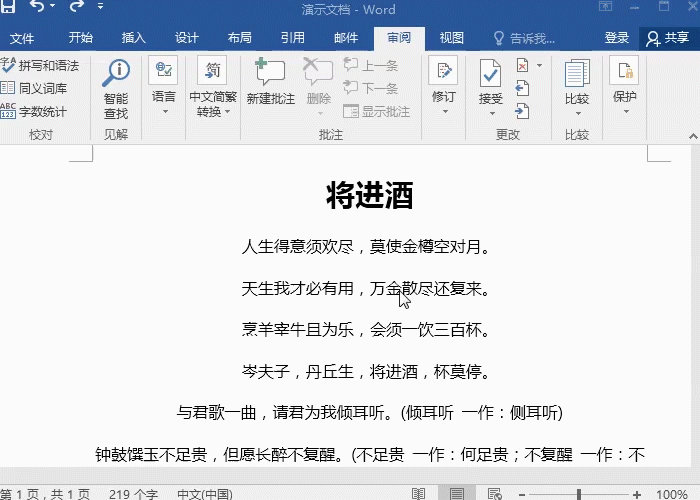Expand the 保护 dropdown arrow

coord(626,112)
